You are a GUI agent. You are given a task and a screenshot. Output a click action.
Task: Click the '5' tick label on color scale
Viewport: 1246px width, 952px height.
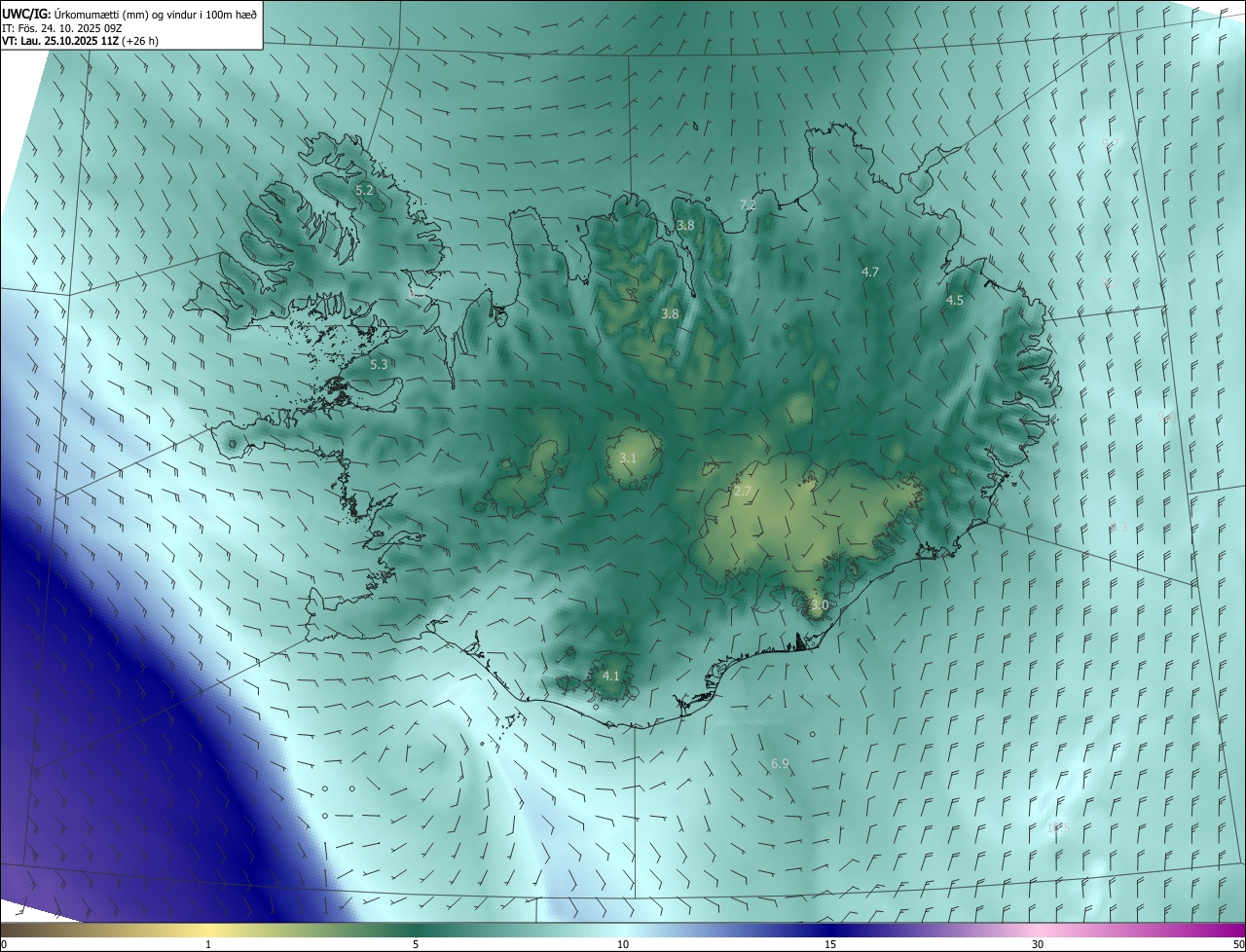click(x=416, y=945)
